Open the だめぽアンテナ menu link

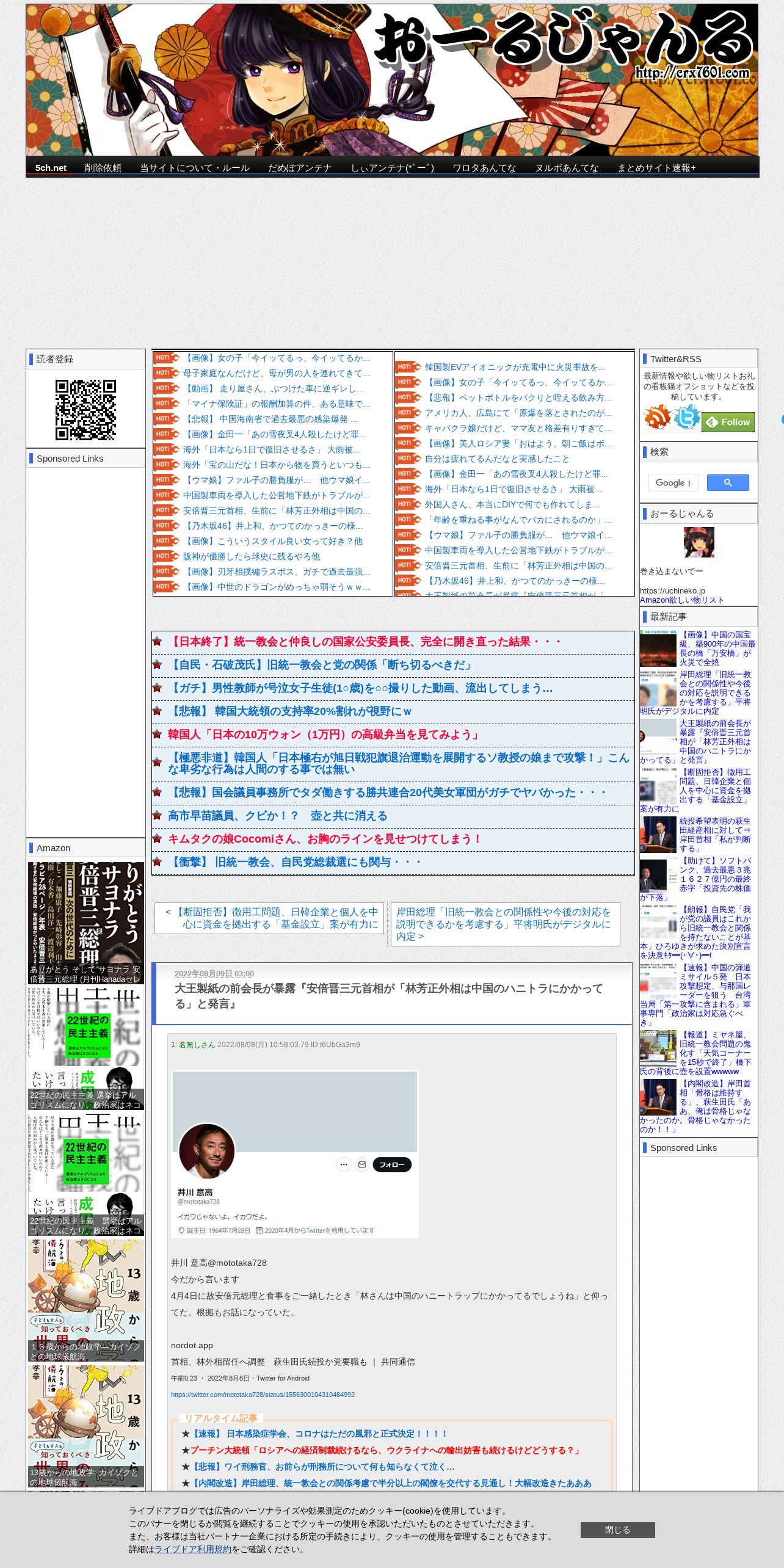[300, 168]
